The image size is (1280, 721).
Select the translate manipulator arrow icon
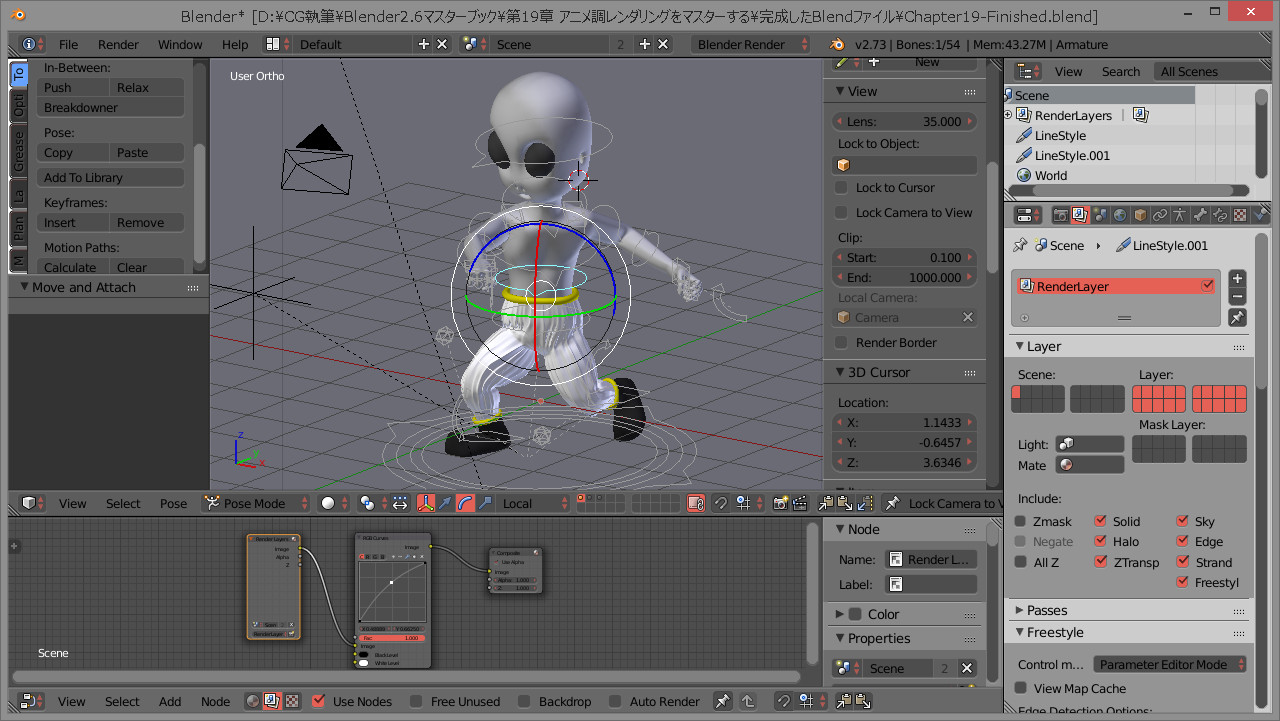coord(445,503)
